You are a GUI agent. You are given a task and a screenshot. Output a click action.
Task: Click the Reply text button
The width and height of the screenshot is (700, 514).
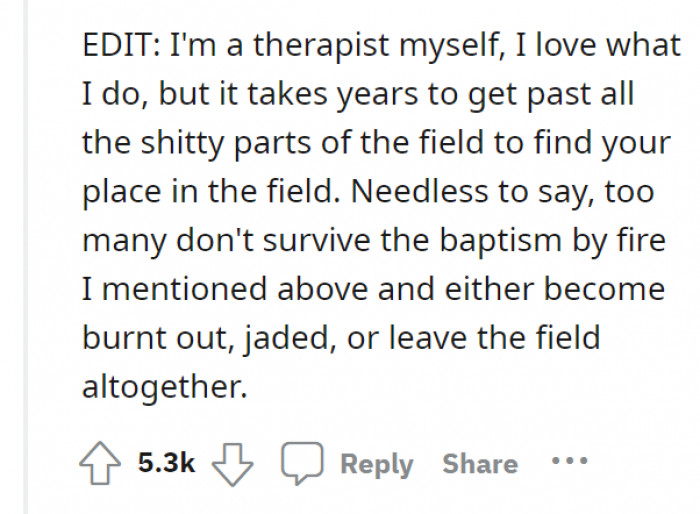(376, 464)
